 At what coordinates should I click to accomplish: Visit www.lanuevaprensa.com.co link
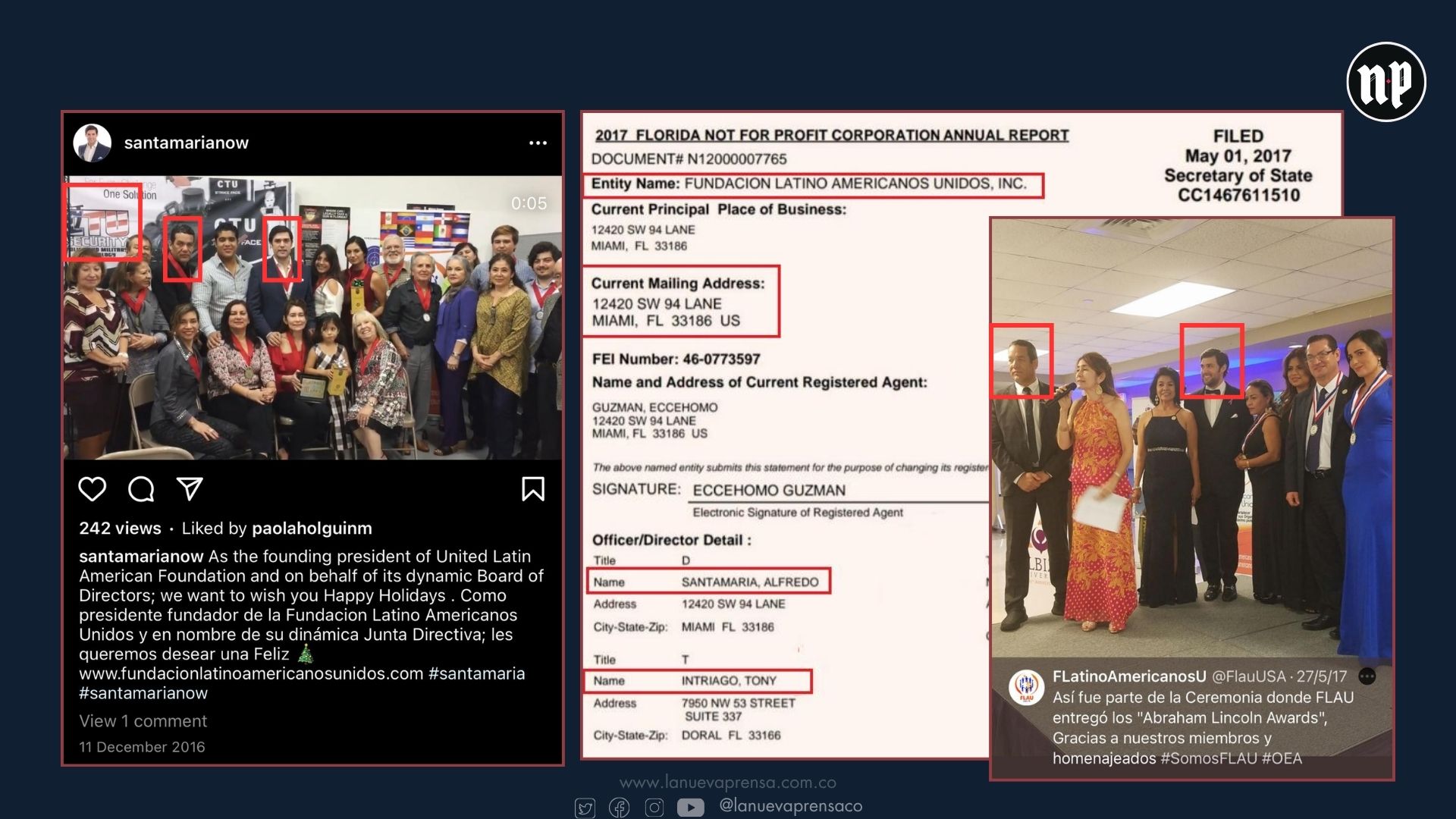point(728,783)
